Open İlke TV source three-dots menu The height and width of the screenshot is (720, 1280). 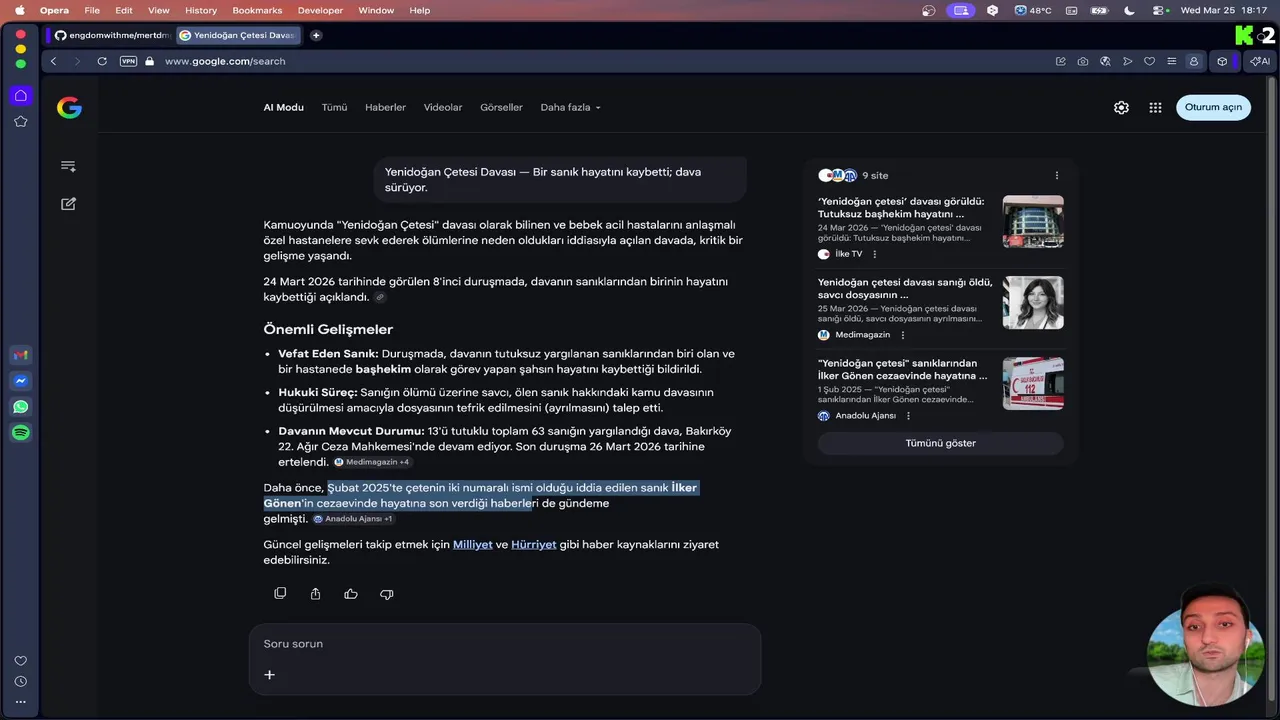click(x=875, y=254)
